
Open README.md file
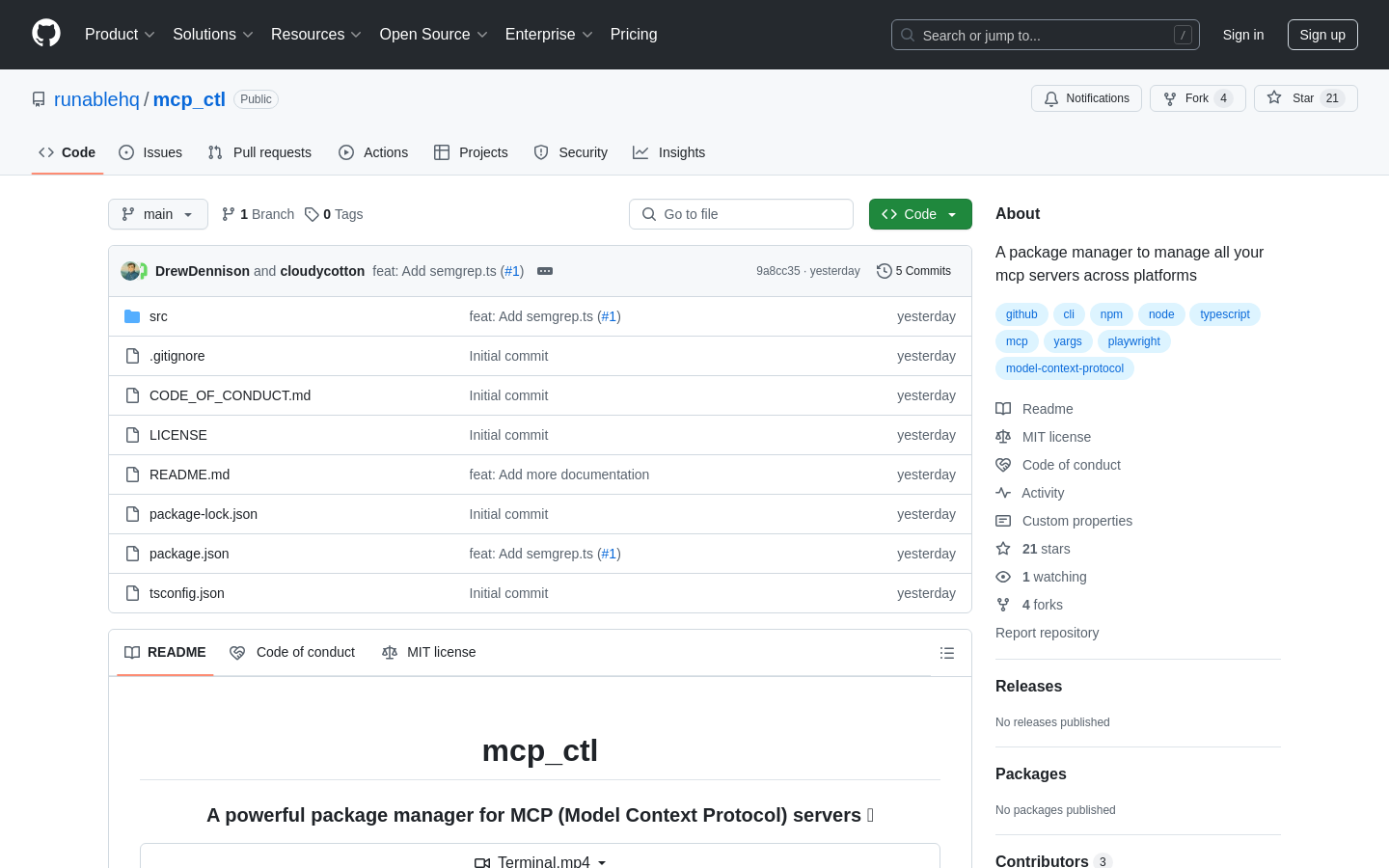(x=189, y=475)
